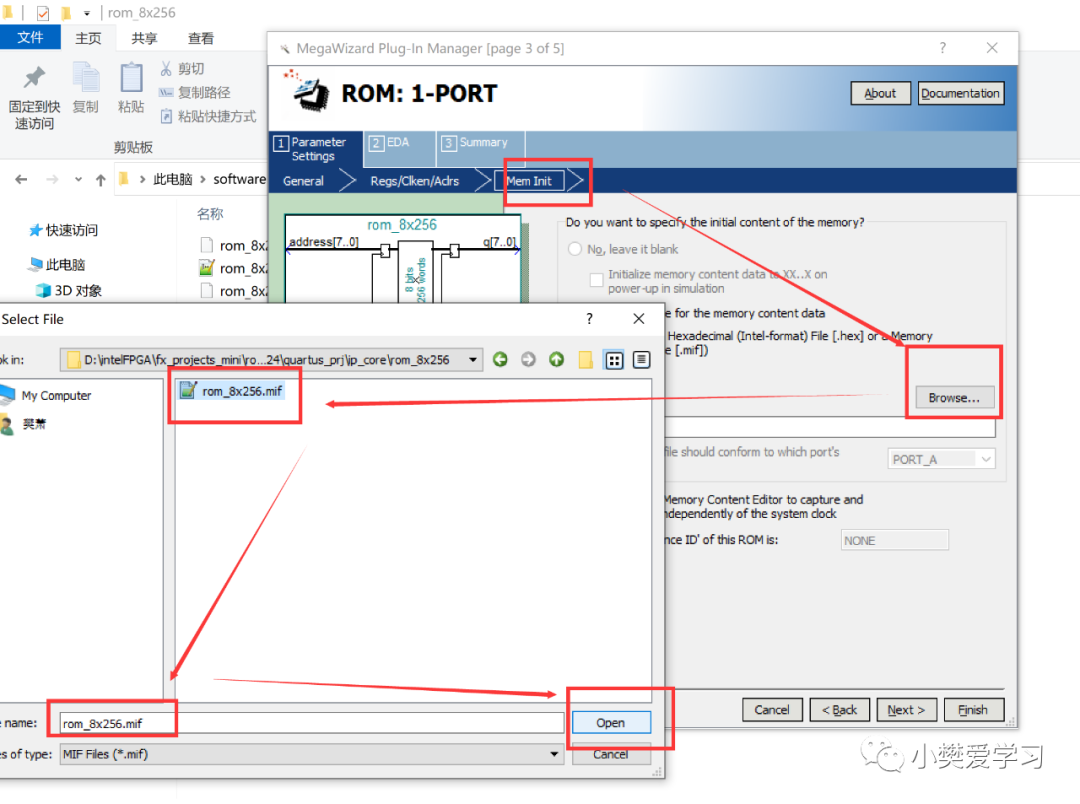The height and width of the screenshot is (804, 1080).
Task: Click About button in MegaWizard
Action: (x=880, y=93)
